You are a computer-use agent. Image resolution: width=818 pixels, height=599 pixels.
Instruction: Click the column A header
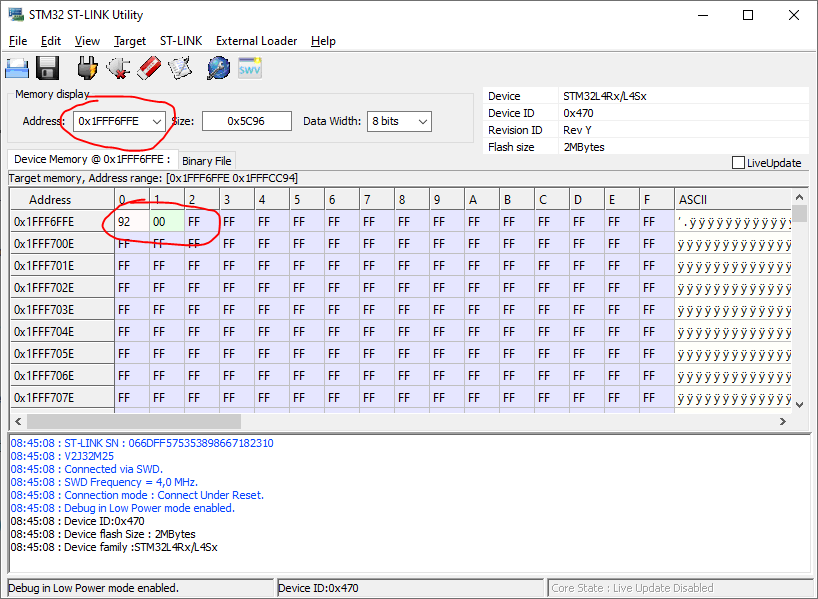482,200
